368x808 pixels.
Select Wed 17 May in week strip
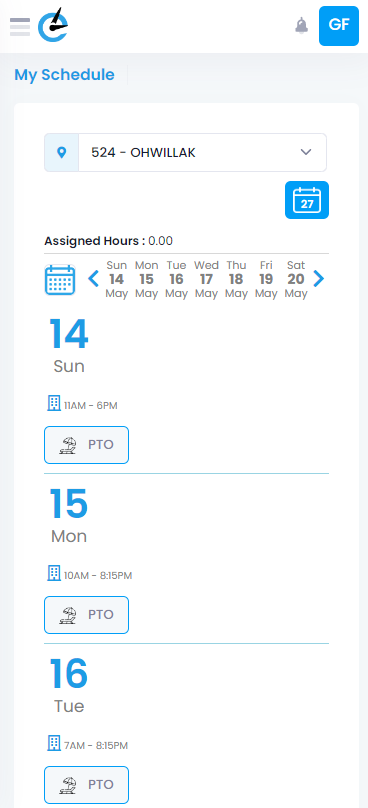pyautogui.click(x=206, y=279)
